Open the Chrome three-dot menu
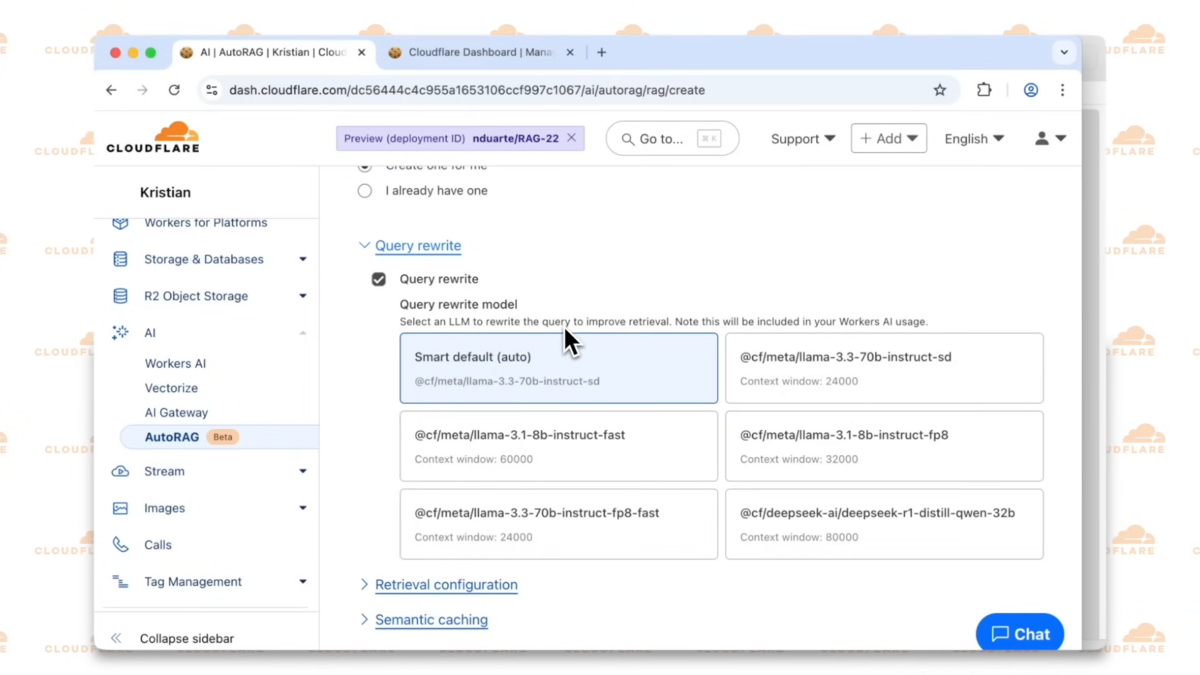This screenshot has width=1200, height=675. click(1062, 90)
